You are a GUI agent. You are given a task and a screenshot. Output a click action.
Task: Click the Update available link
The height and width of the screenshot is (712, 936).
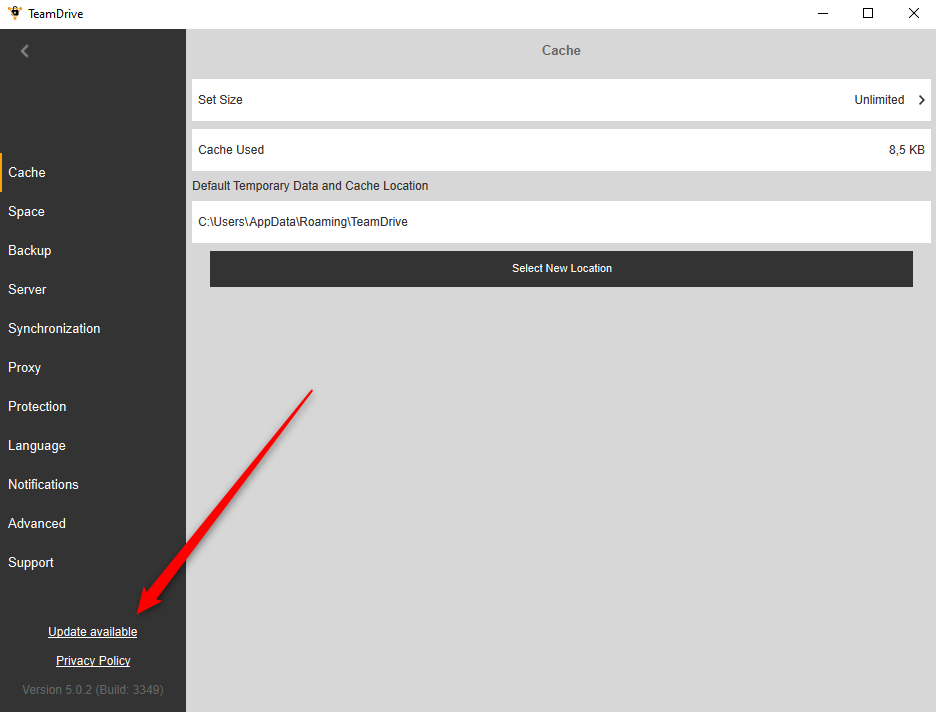click(93, 631)
